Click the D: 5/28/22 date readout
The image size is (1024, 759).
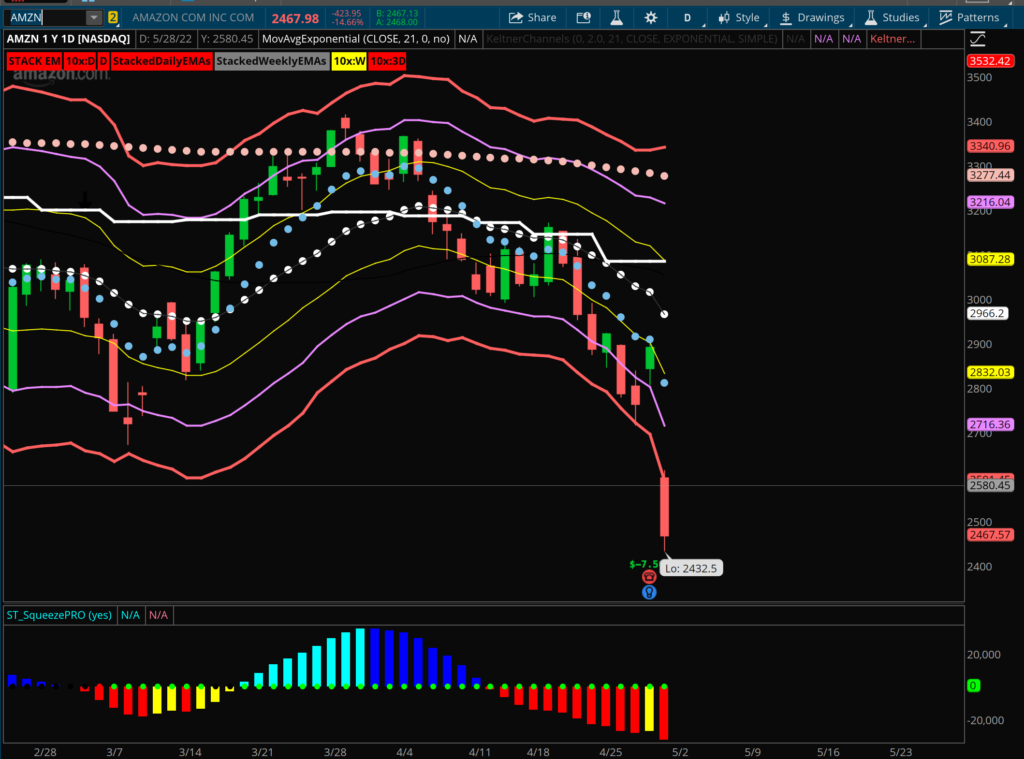click(166, 39)
